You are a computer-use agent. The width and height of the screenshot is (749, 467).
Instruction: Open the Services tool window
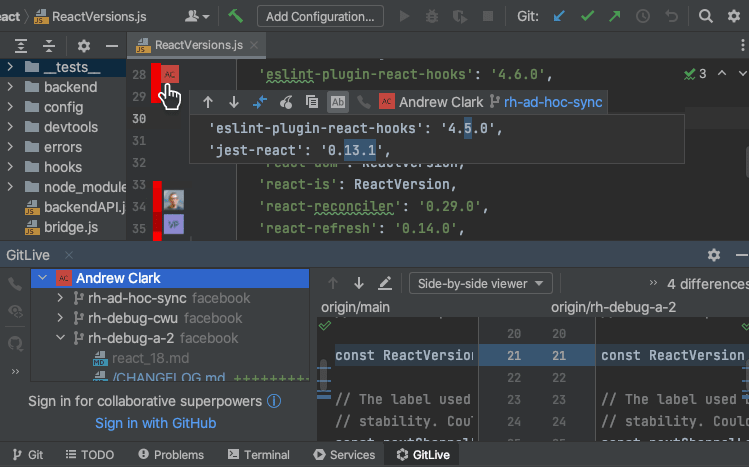[344, 455]
